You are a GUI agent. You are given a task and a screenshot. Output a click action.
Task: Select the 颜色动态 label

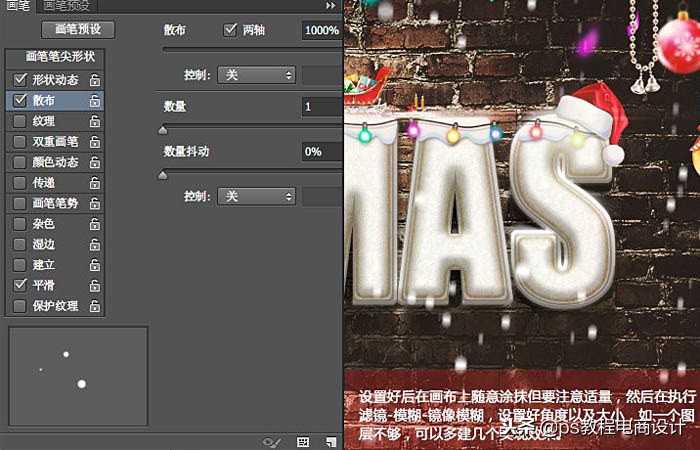click(55, 162)
